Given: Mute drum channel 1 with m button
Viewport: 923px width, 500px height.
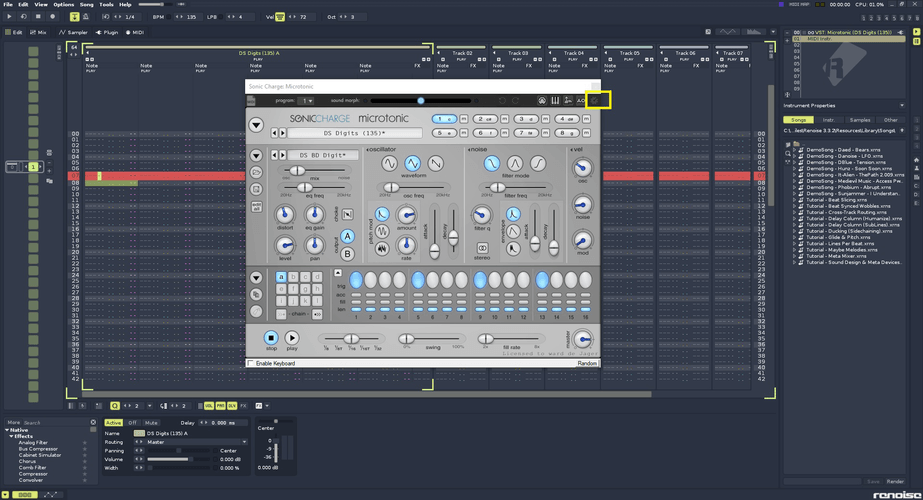Looking at the screenshot, I should (x=463, y=119).
